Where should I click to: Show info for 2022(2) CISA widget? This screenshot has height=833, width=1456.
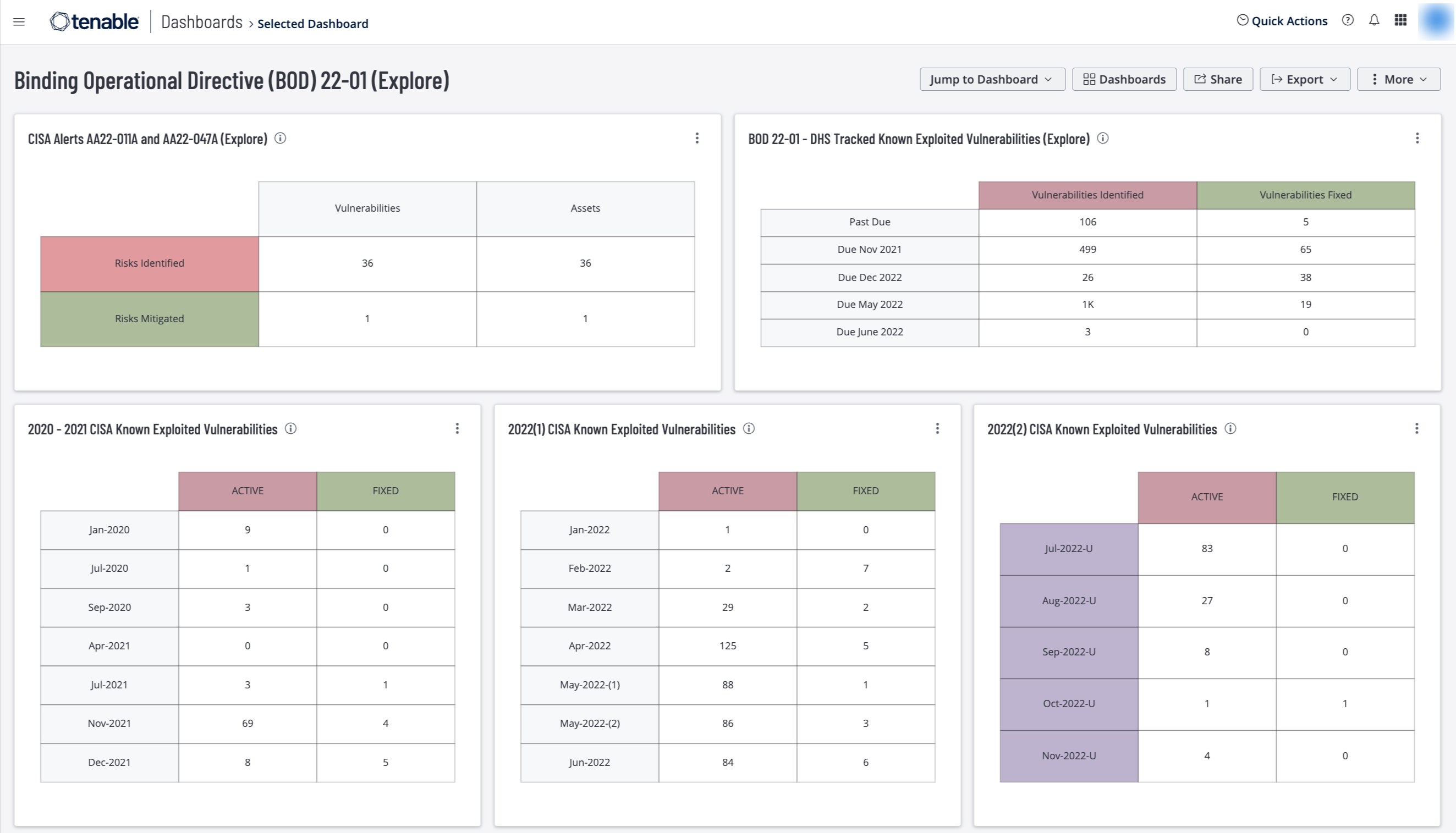(x=1230, y=428)
